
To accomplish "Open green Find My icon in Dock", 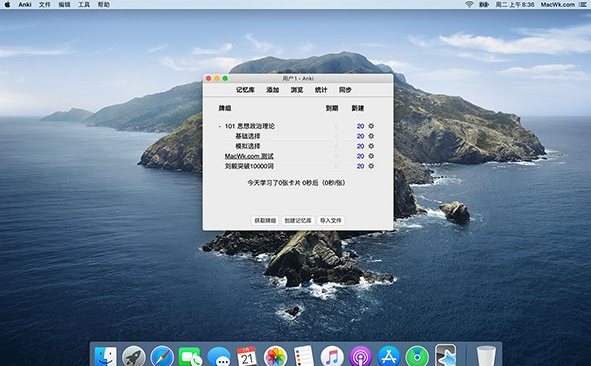I will point(417,356).
